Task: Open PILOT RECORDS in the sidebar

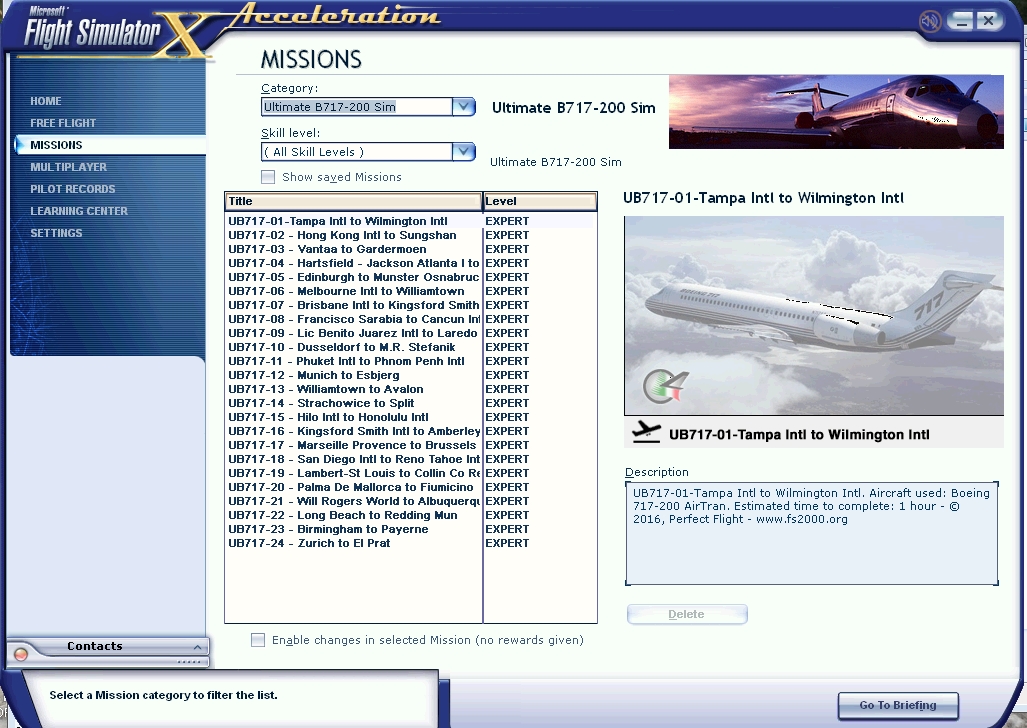Action: point(73,189)
